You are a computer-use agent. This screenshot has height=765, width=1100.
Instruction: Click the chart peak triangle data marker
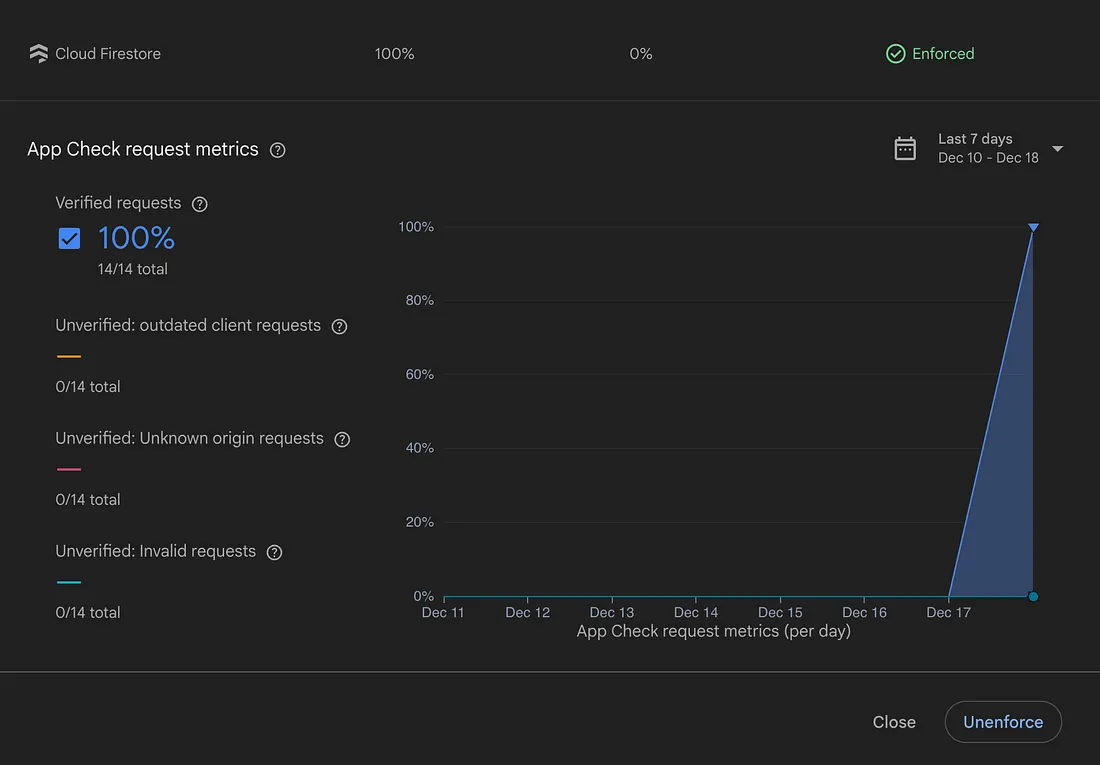[1033, 227]
